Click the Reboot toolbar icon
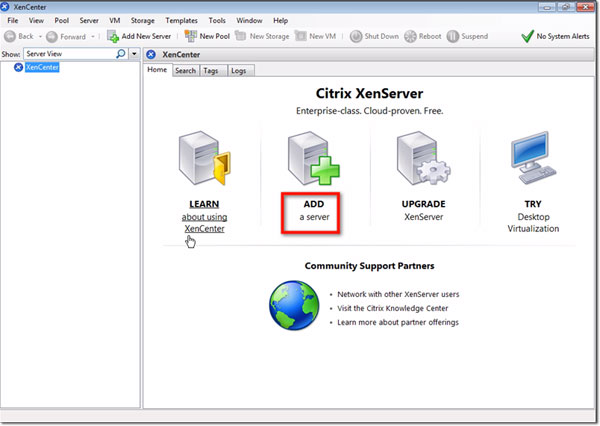This screenshot has height=426, width=600. (410, 36)
